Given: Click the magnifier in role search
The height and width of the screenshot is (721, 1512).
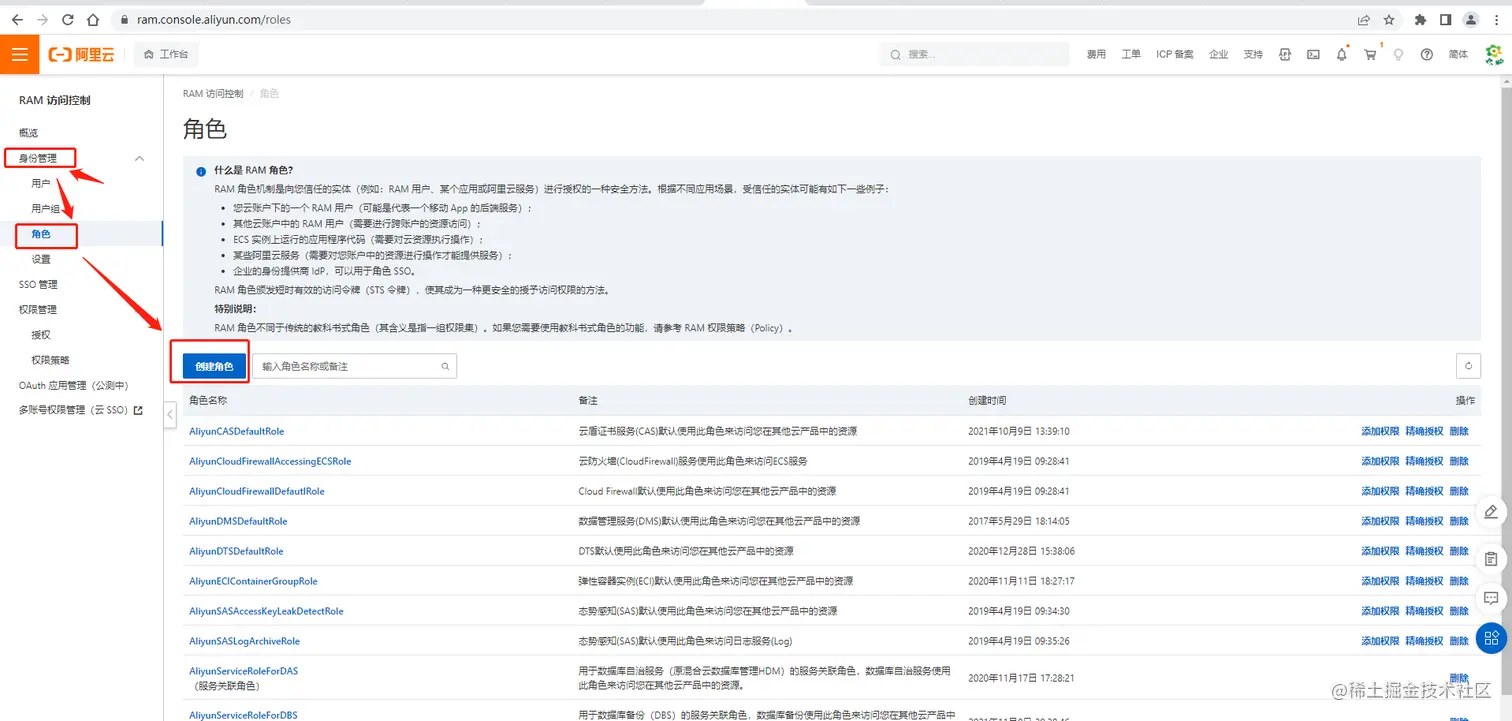Looking at the screenshot, I should point(446,367).
